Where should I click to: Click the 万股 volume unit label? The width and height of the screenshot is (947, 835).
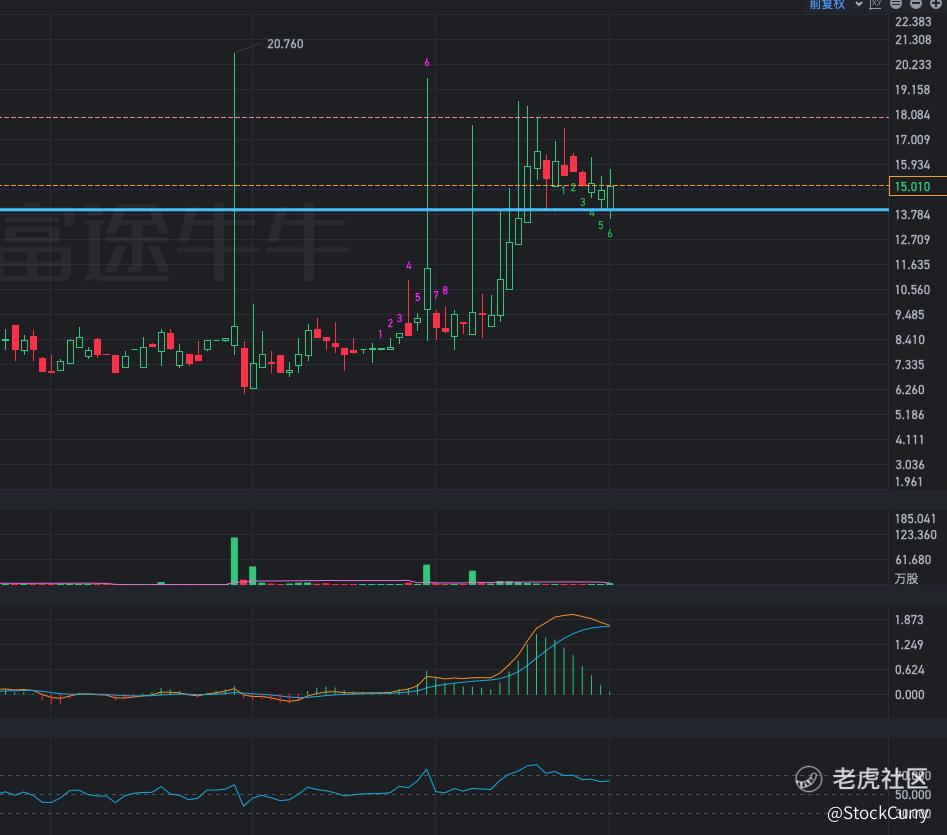click(905, 579)
